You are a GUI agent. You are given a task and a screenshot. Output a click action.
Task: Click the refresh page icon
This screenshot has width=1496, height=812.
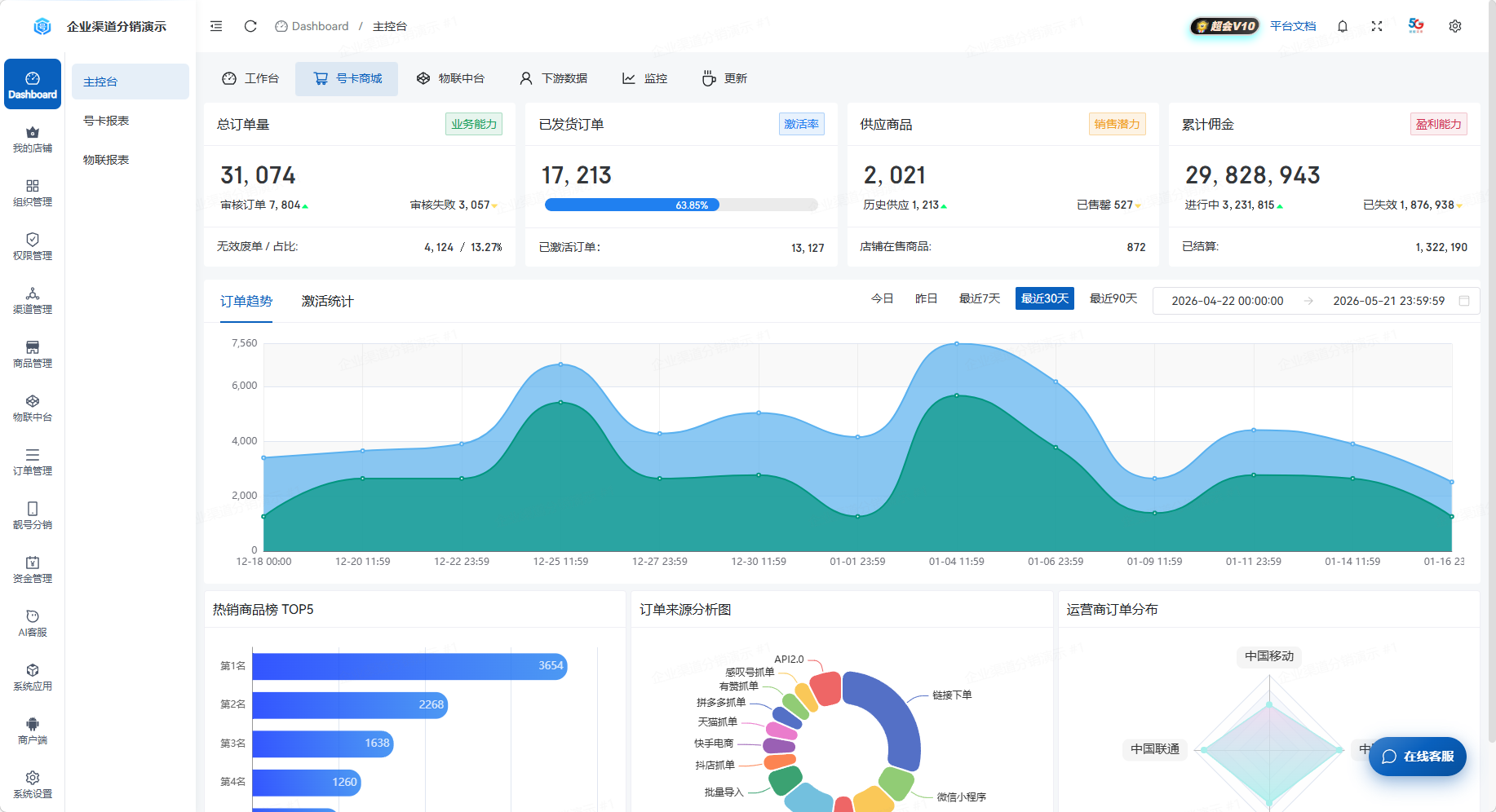(250, 26)
